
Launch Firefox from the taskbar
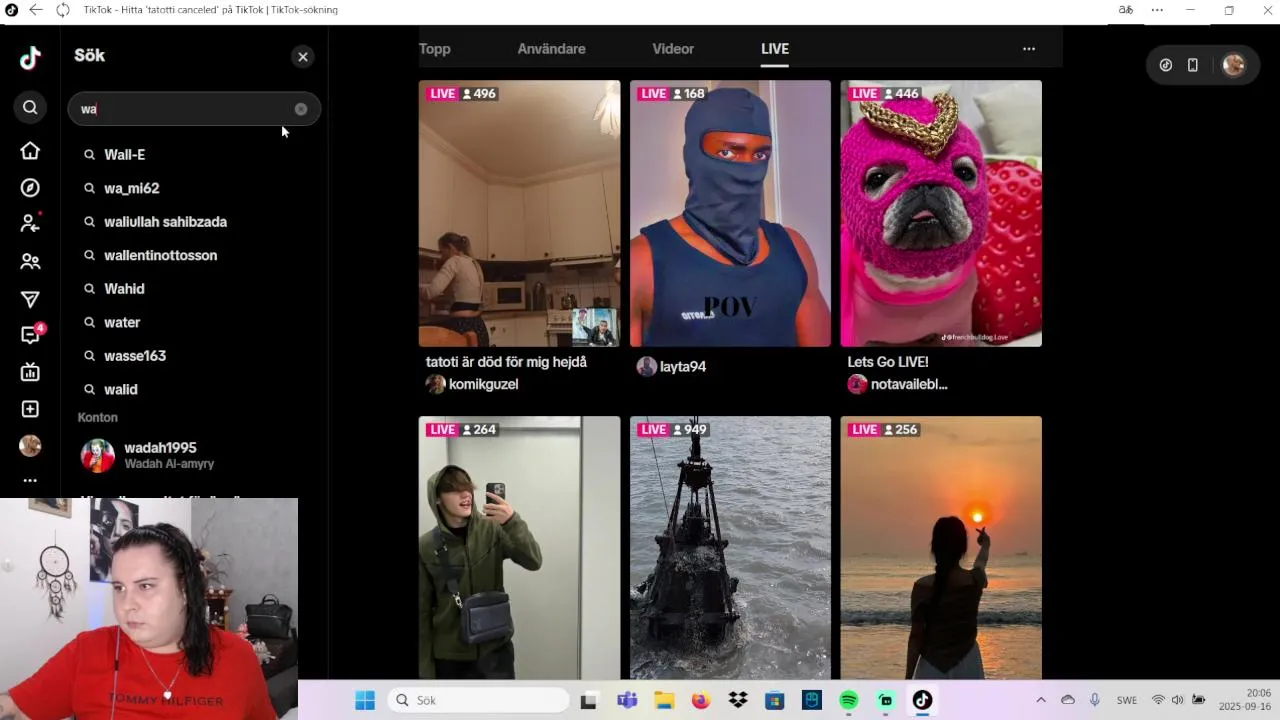[701, 700]
